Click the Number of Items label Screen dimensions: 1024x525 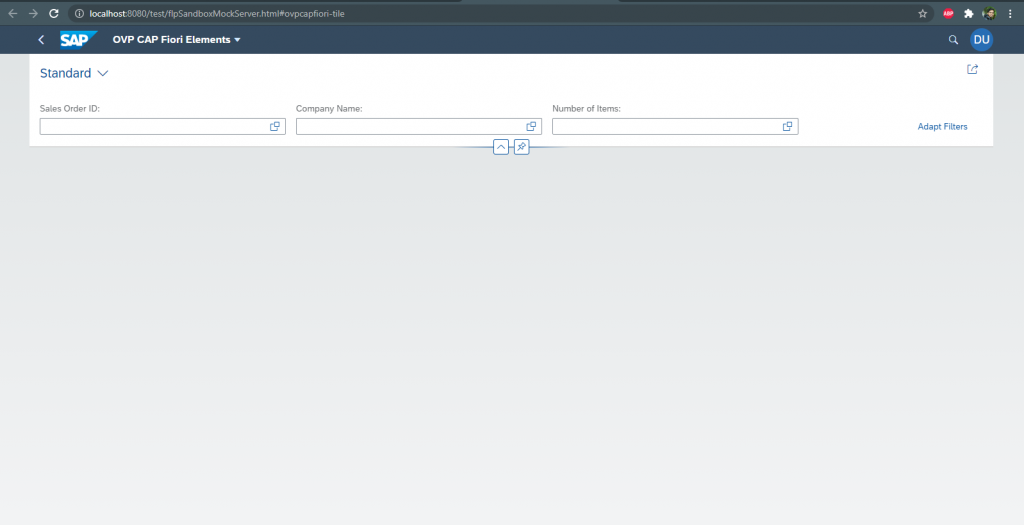[586, 108]
